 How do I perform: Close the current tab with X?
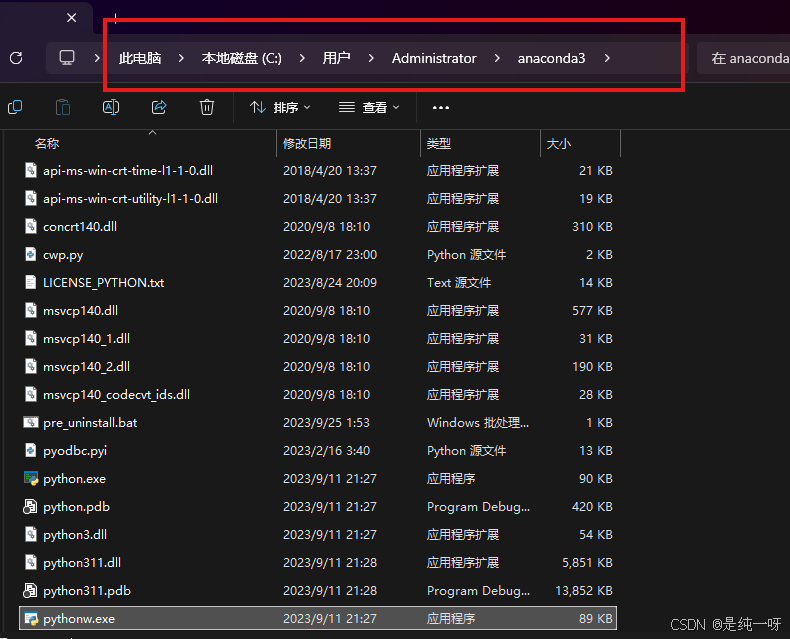click(72, 18)
